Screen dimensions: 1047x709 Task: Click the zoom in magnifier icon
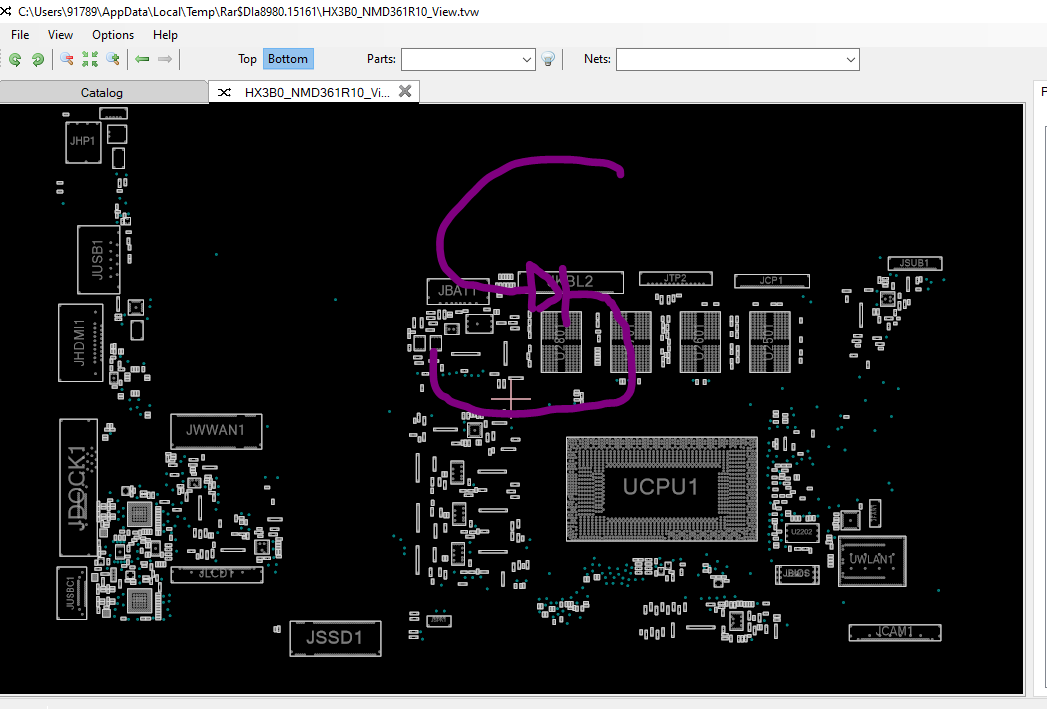click(113, 59)
